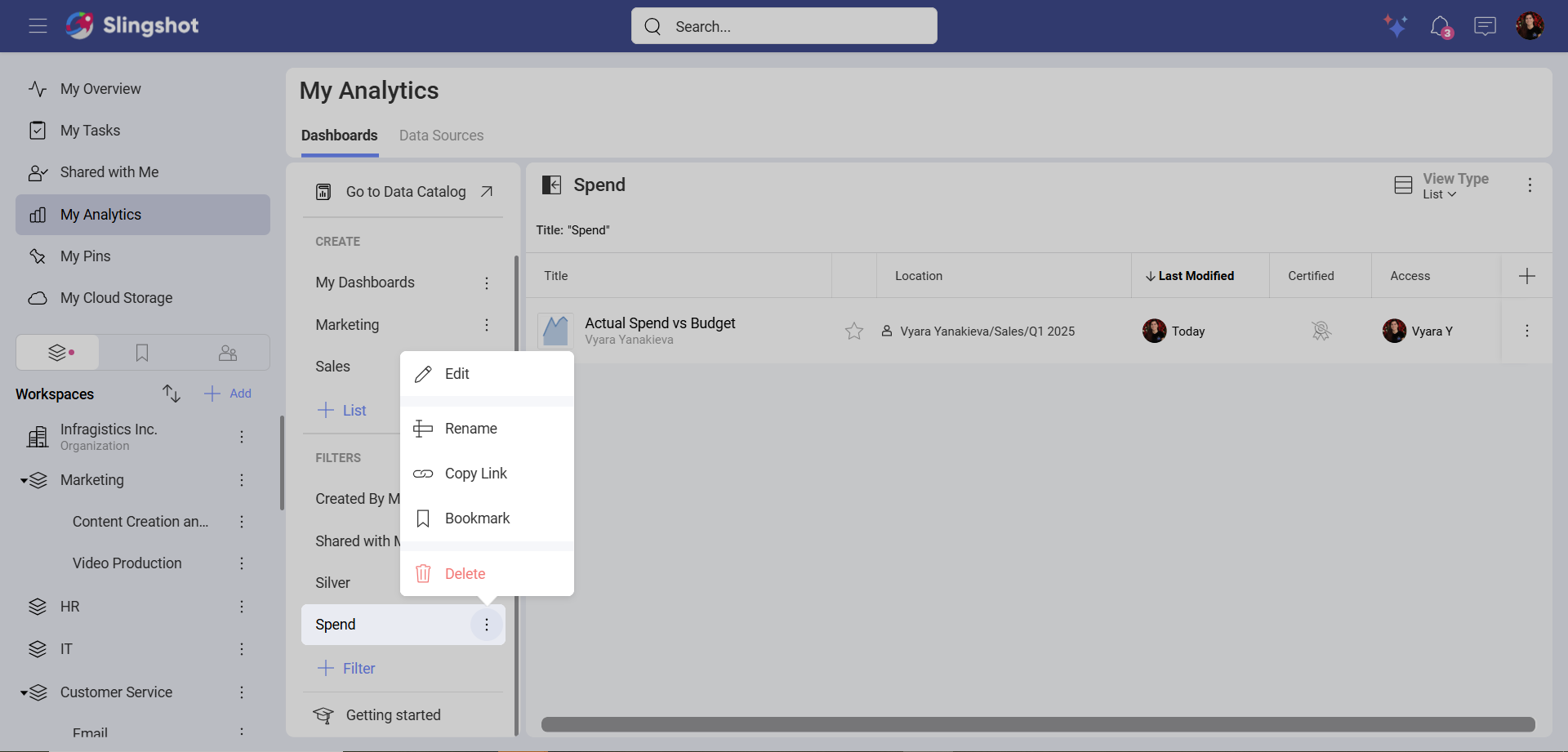Screen dimensions: 1568x752
Task: Sort the workspaces list
Action: click(171, 394)
